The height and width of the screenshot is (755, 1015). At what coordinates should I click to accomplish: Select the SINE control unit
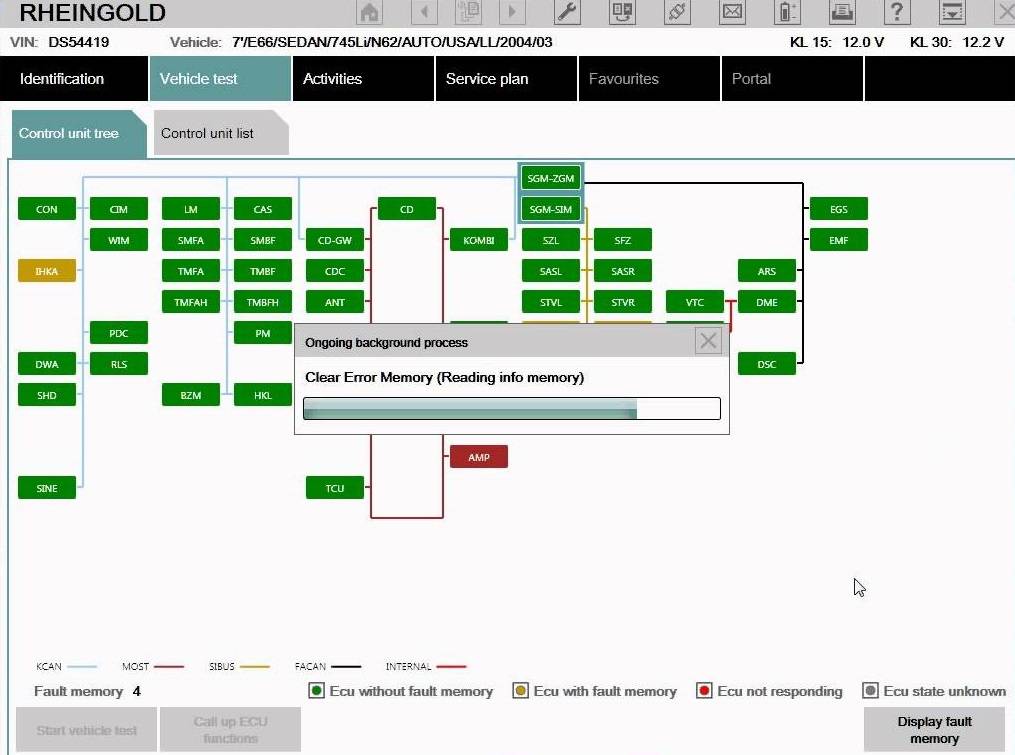pyautogui.click(x=47, y=488)
